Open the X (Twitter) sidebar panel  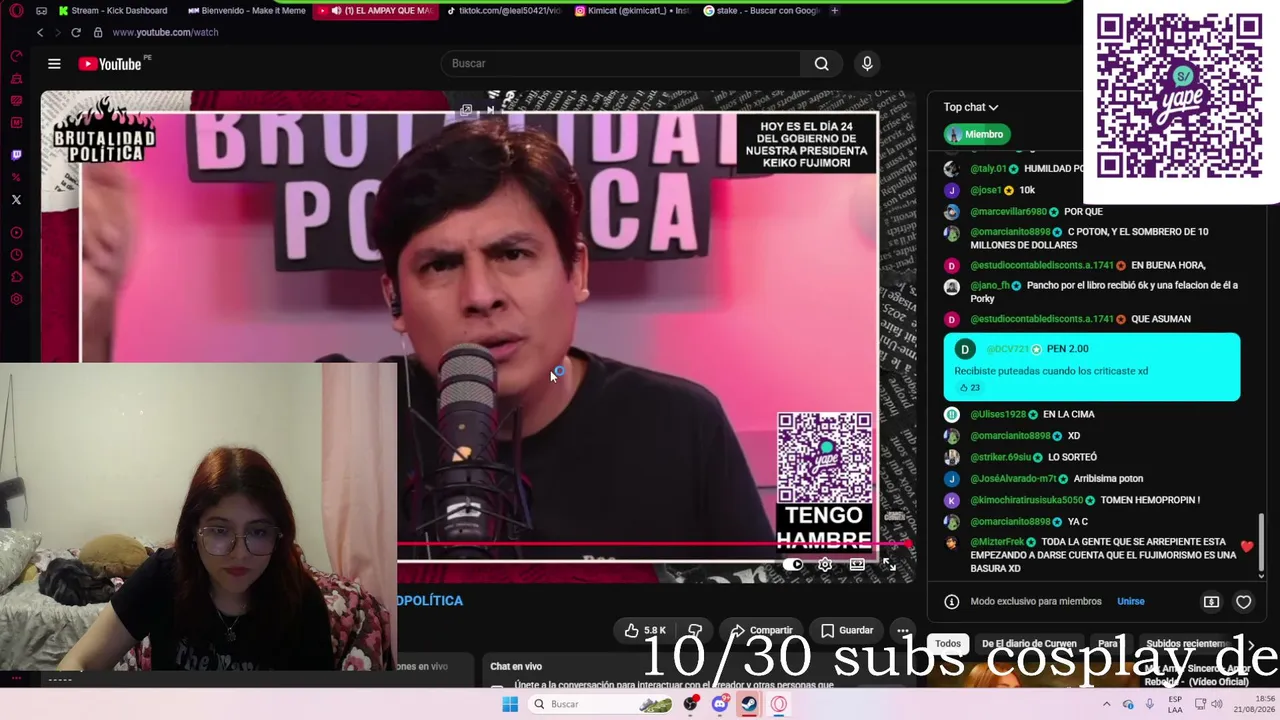tap(16, 200)
